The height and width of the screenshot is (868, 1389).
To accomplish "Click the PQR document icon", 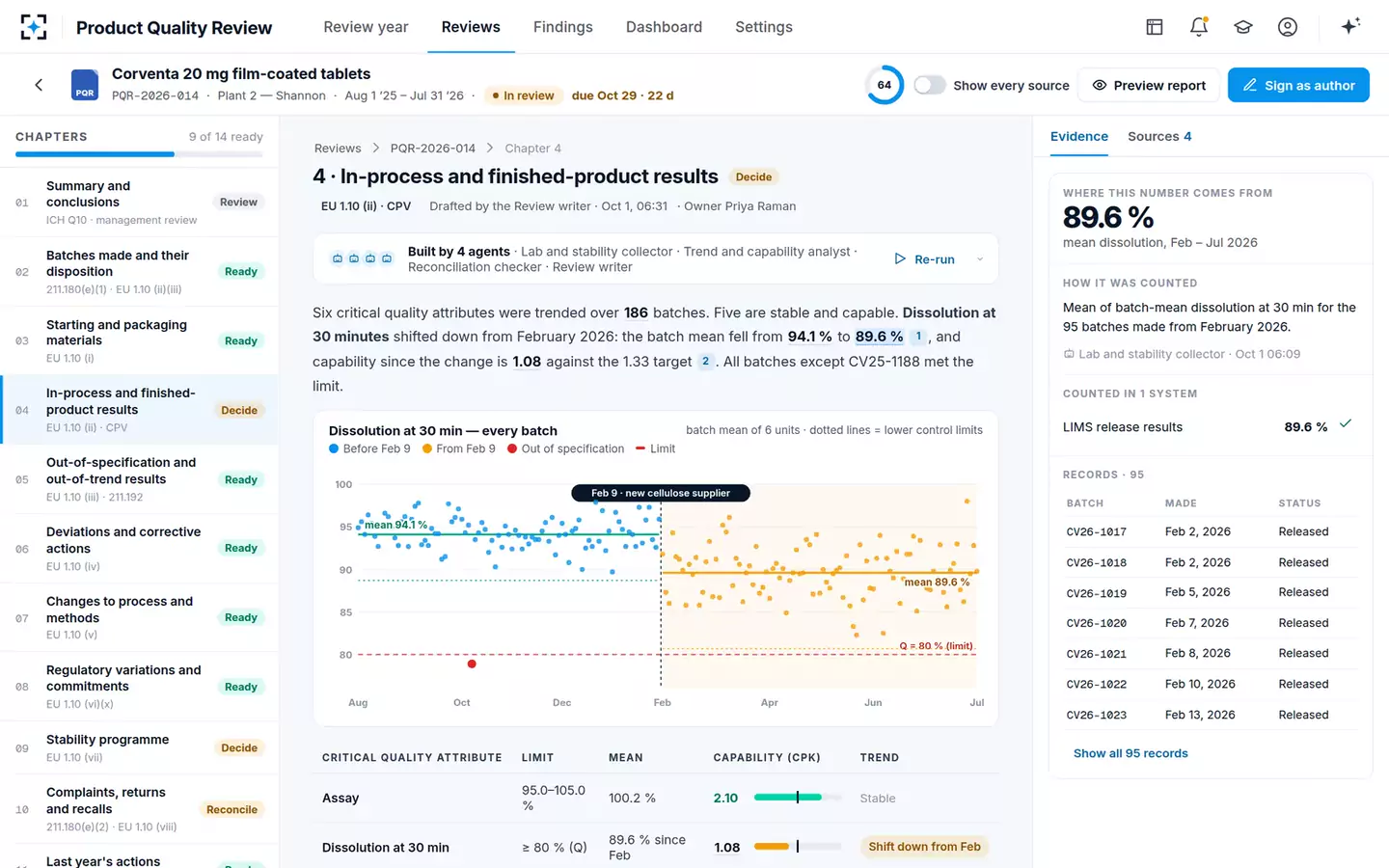I will 85,85.
